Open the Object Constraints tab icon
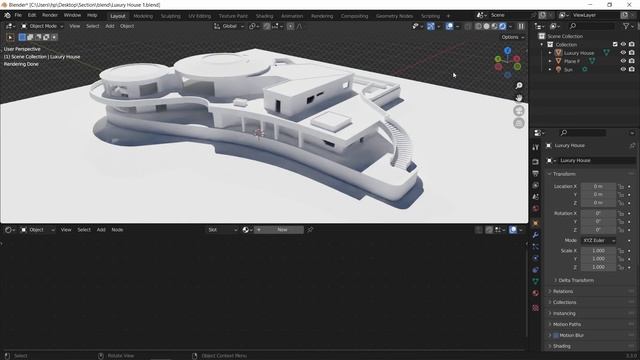 point(536,270)
